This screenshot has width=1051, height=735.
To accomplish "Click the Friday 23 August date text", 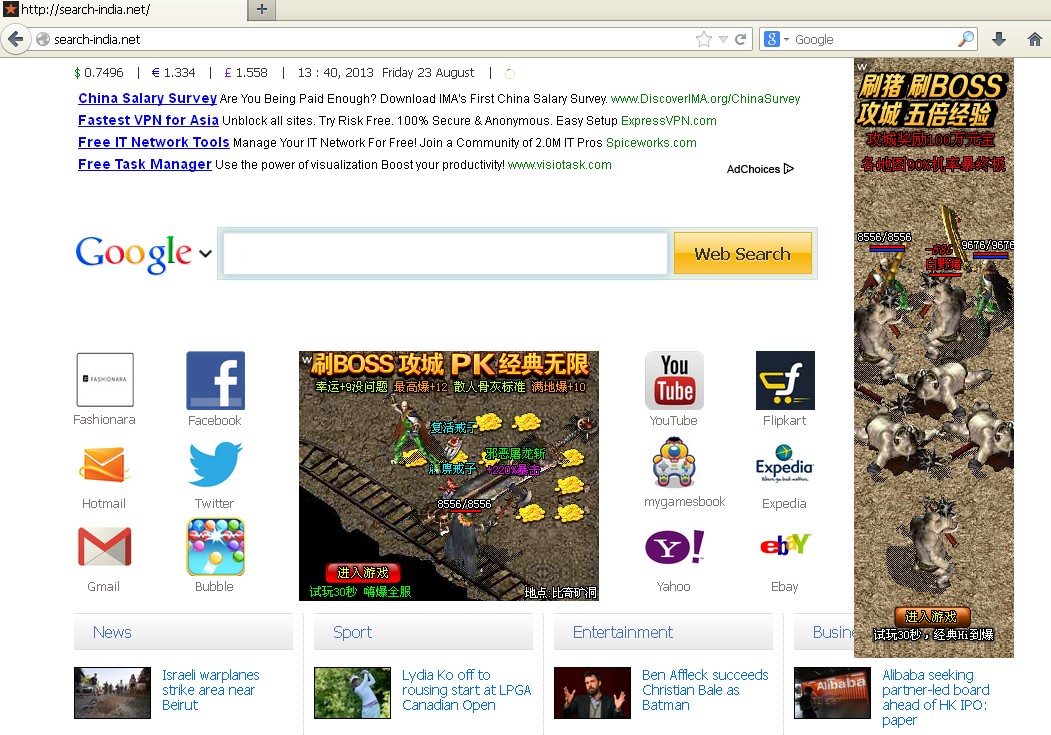I will 428,72.
